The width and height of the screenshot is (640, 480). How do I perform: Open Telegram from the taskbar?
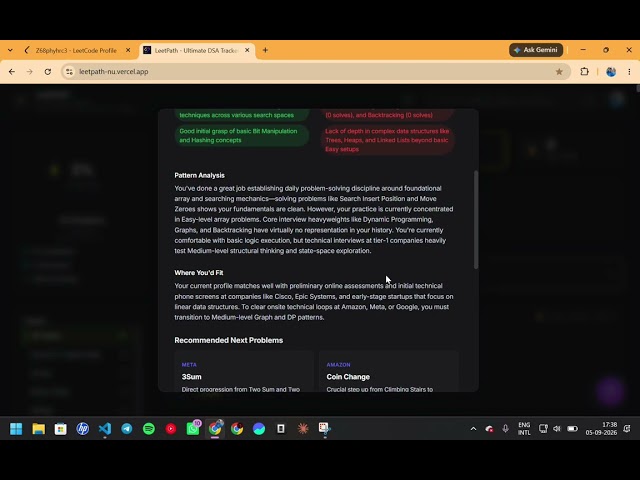127,429
